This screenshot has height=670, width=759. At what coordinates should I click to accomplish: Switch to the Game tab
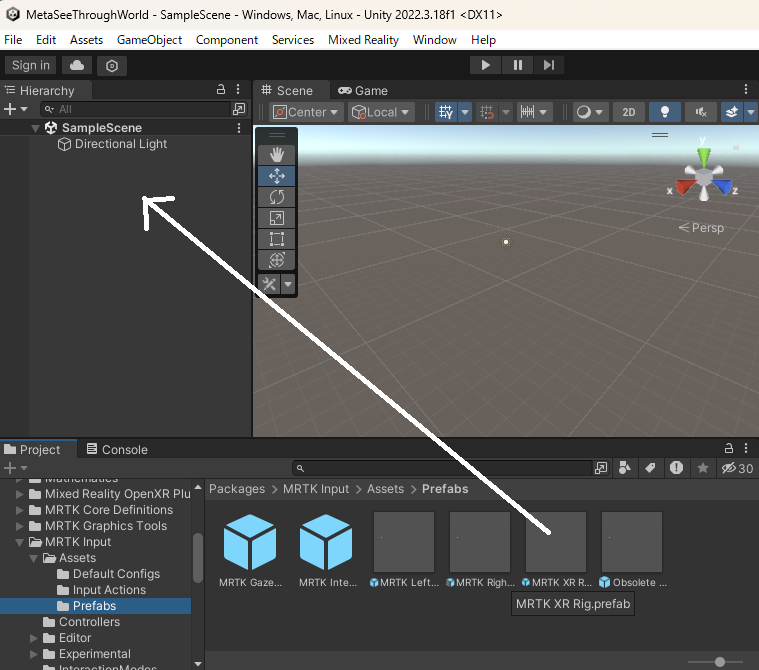click(363, 91)
